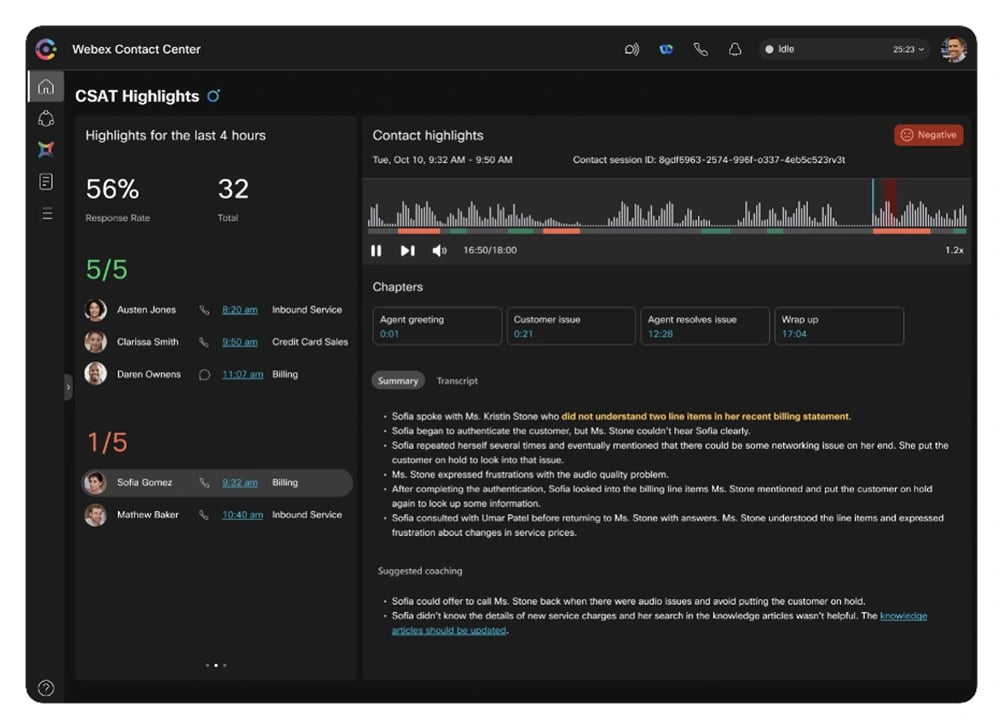Click the 16:50/18:00 playback time
This screenshot has height=725, width=1000.
click(x=490, y=250)
